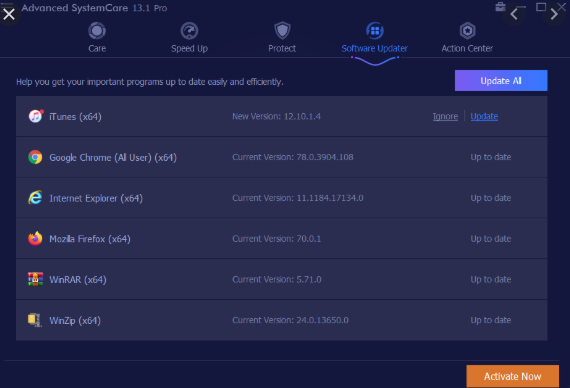Click the iTunes app icon

point(36,116)
